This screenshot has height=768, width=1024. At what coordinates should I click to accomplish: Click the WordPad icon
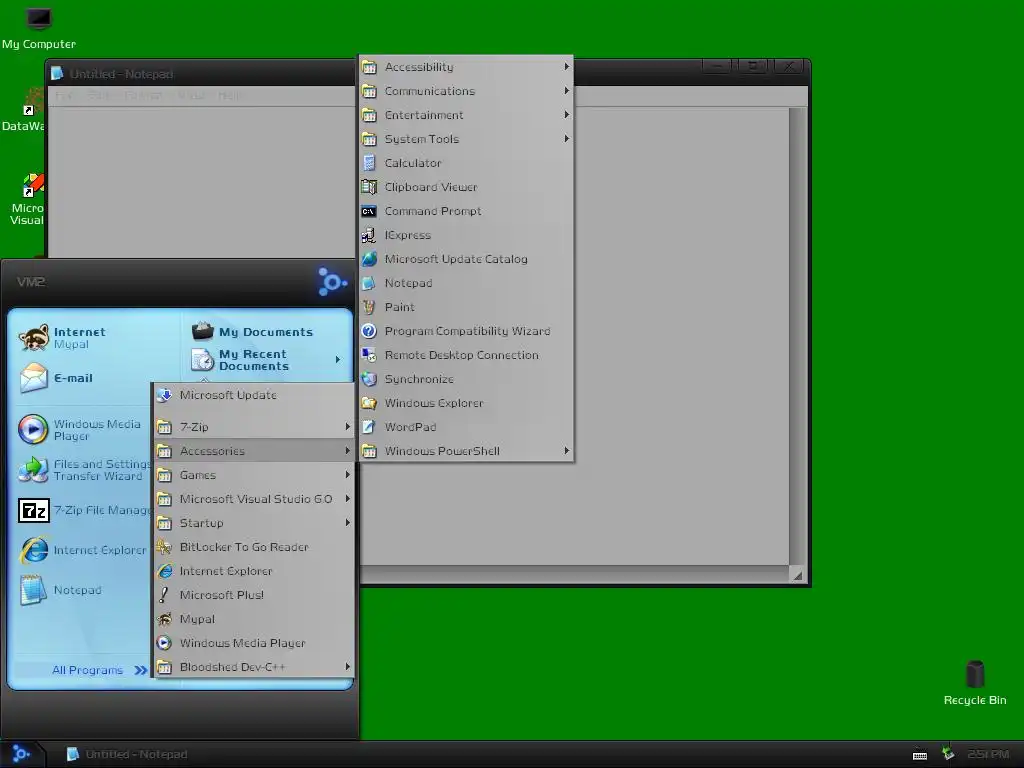click(369, 427)
